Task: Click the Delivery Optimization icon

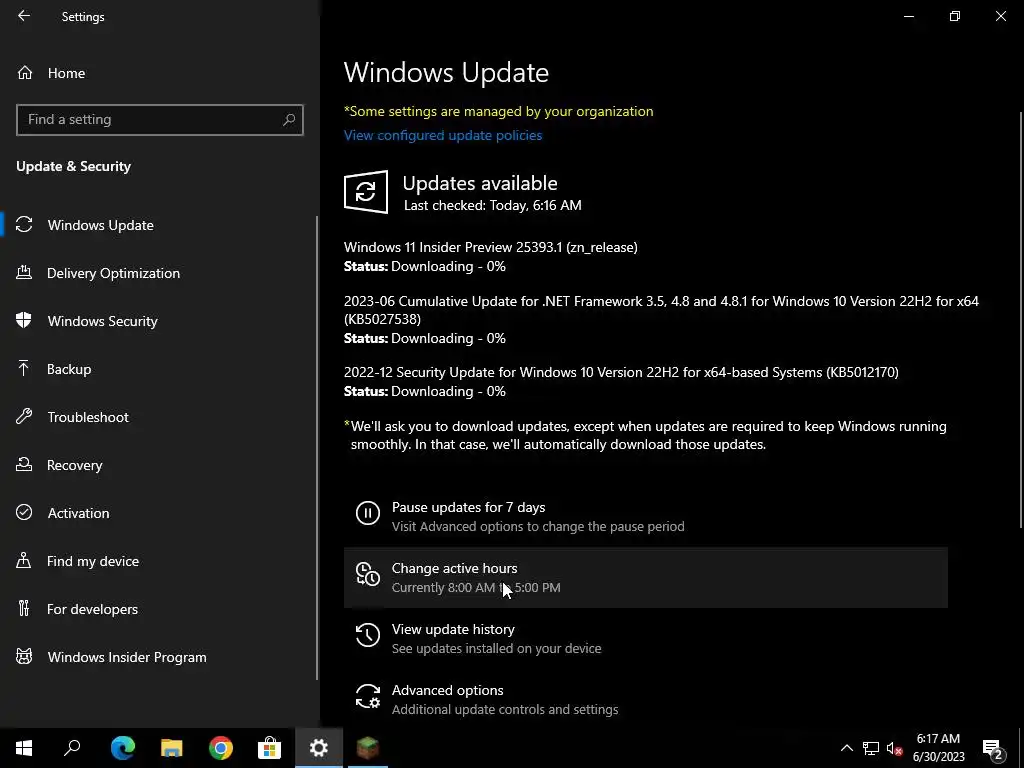Action: coord(24,272)
